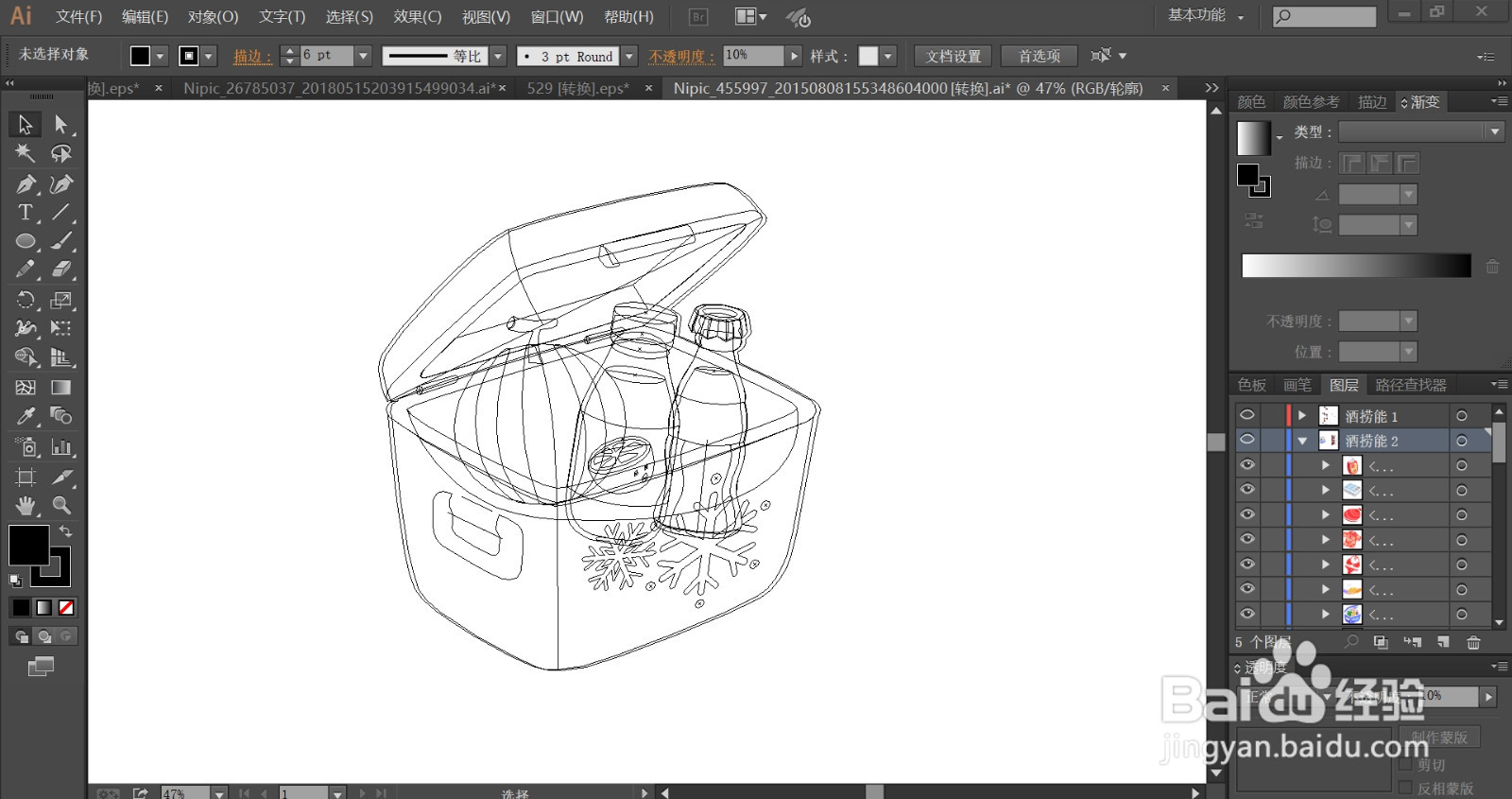Screen dimensions: 1512x799
Task: Hide the sublayer with red watermelon thumbnail
Action: point(1247,514)
